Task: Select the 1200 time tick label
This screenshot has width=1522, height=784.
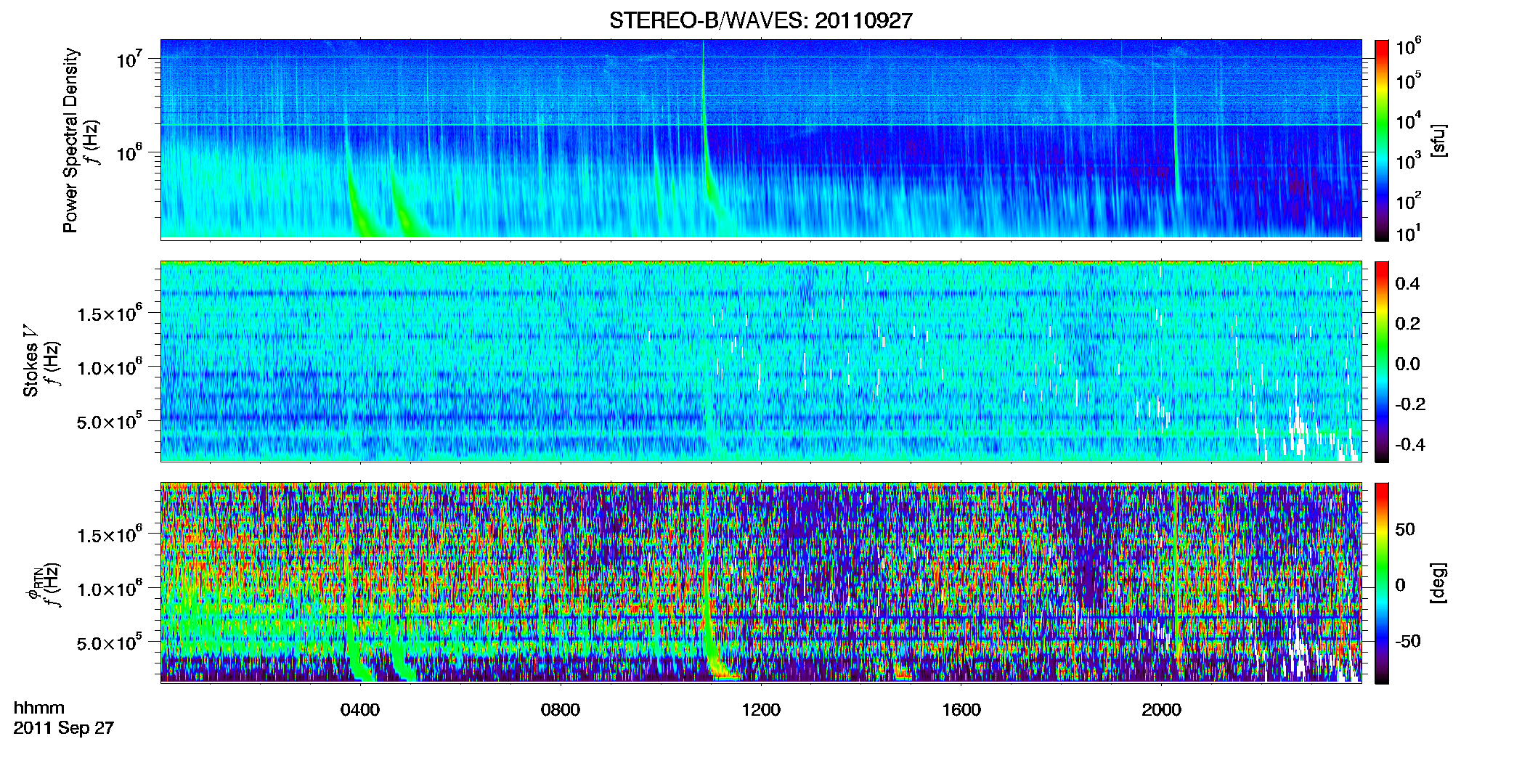Action: click(760, 709)
